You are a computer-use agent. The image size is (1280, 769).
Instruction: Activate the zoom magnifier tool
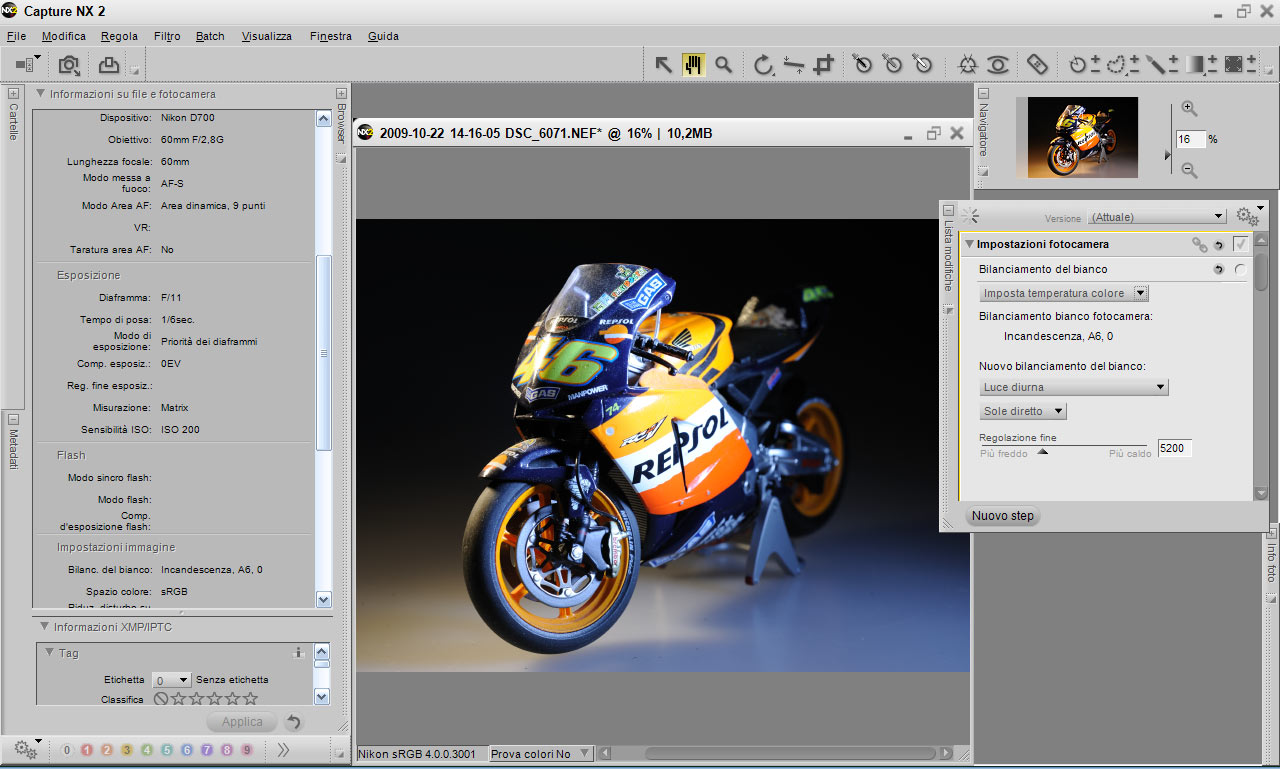point(723,65)
